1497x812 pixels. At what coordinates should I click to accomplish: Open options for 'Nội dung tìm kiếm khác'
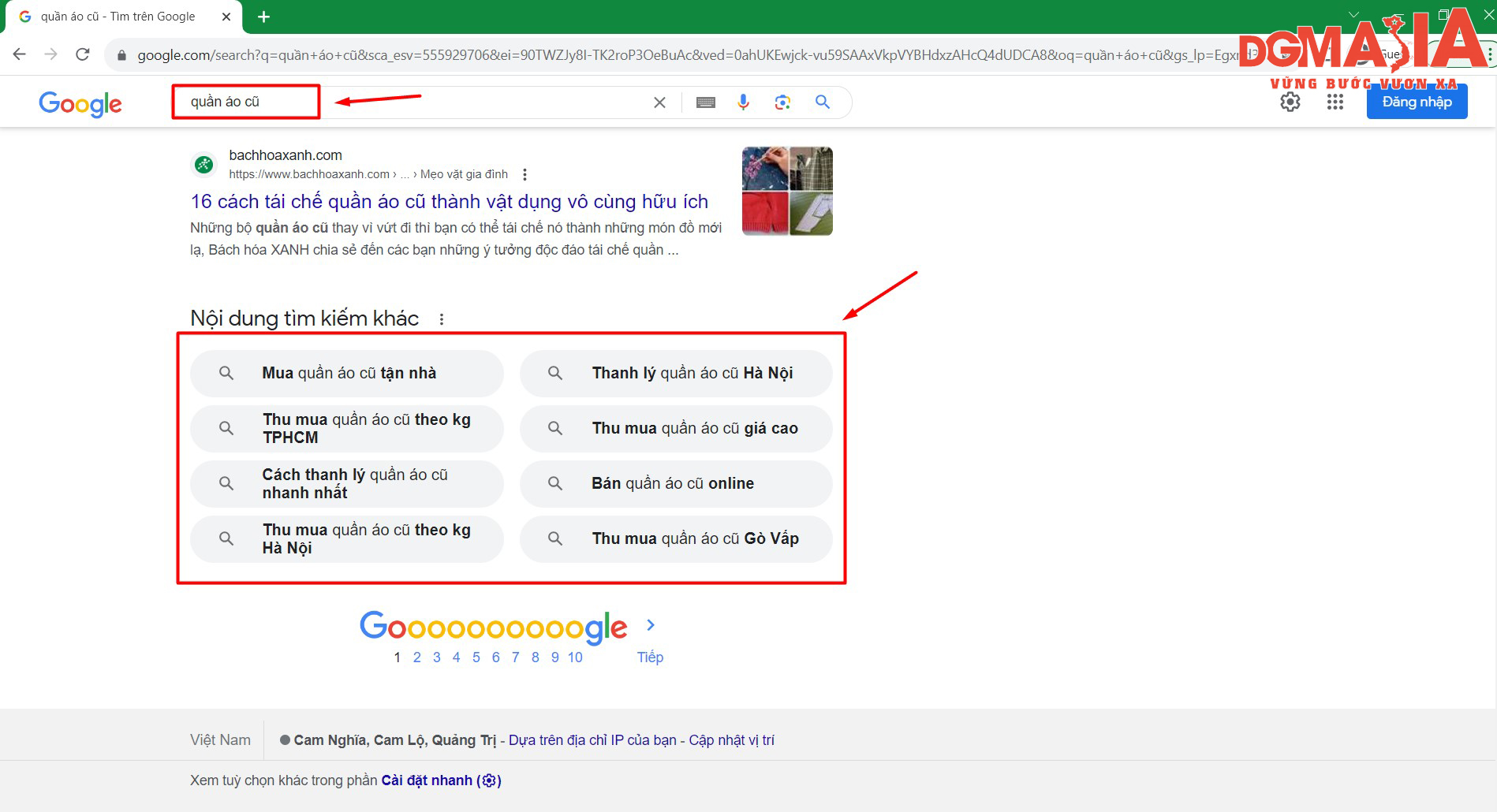click(442, 319)
